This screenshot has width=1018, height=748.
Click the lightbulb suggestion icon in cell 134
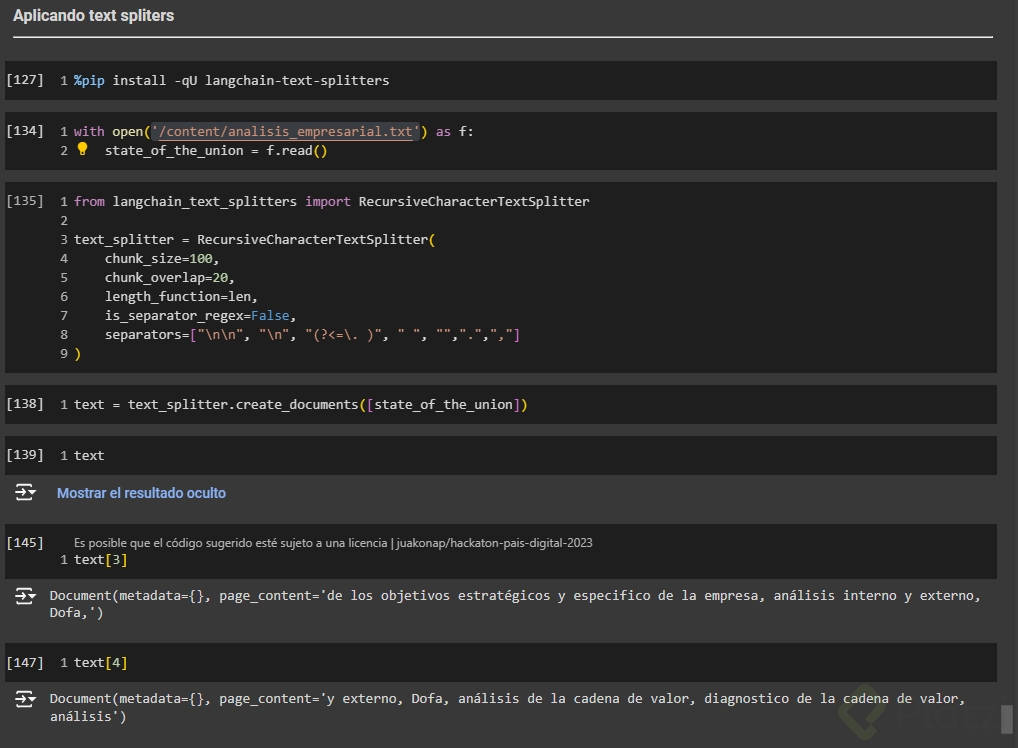[x=82, y=149]
